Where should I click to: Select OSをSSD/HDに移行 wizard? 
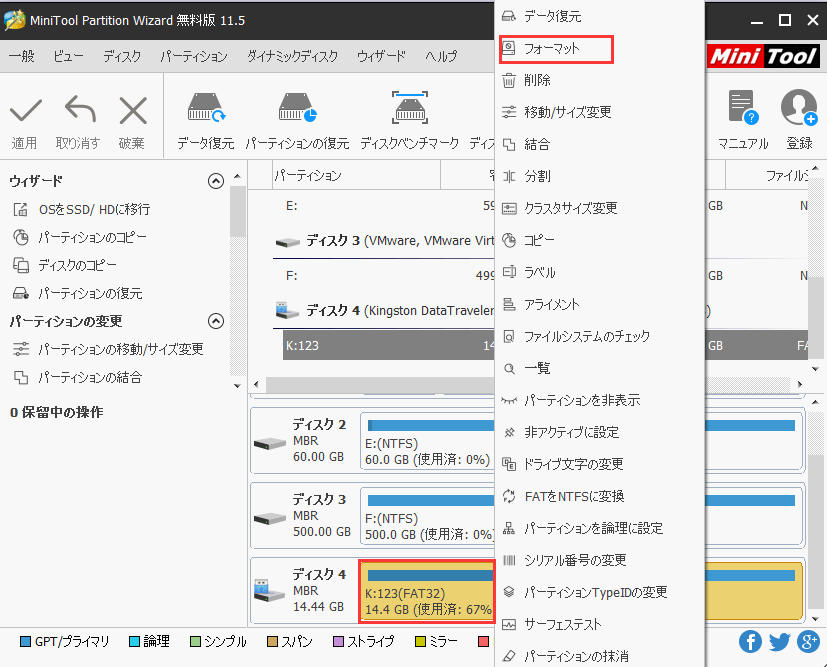[82, 210]
